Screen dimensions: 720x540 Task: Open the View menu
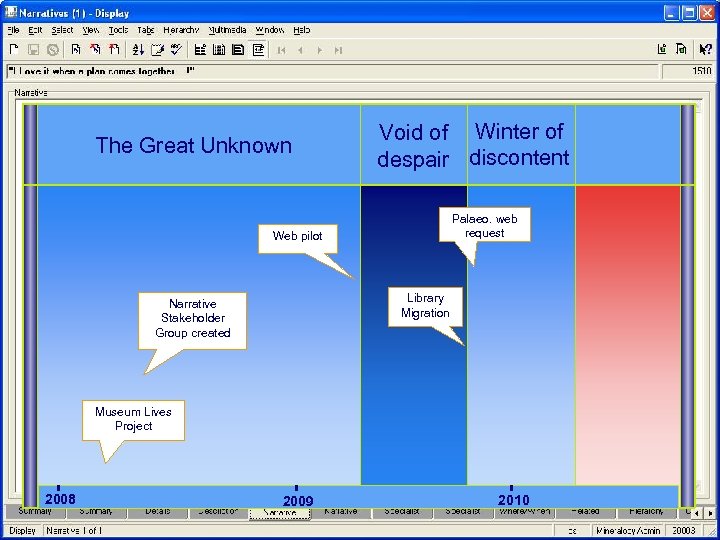point(90,30)
